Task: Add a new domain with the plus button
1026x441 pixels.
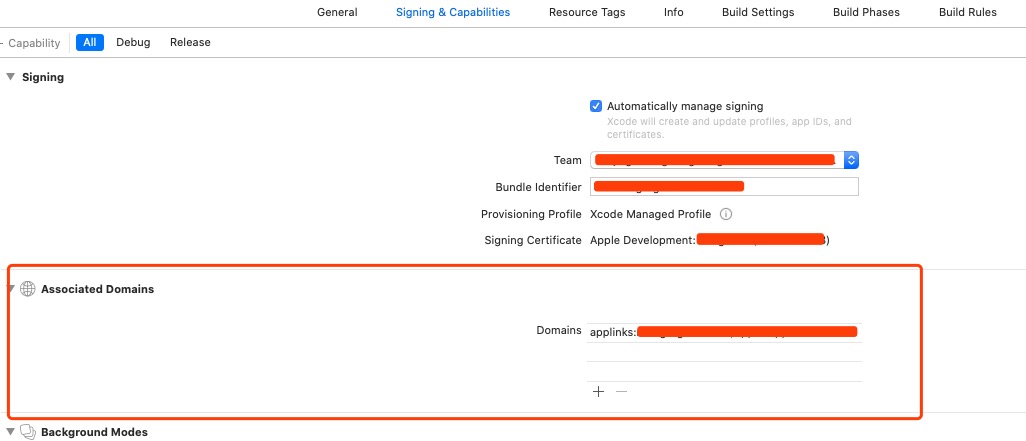Action: pos(598,392)
